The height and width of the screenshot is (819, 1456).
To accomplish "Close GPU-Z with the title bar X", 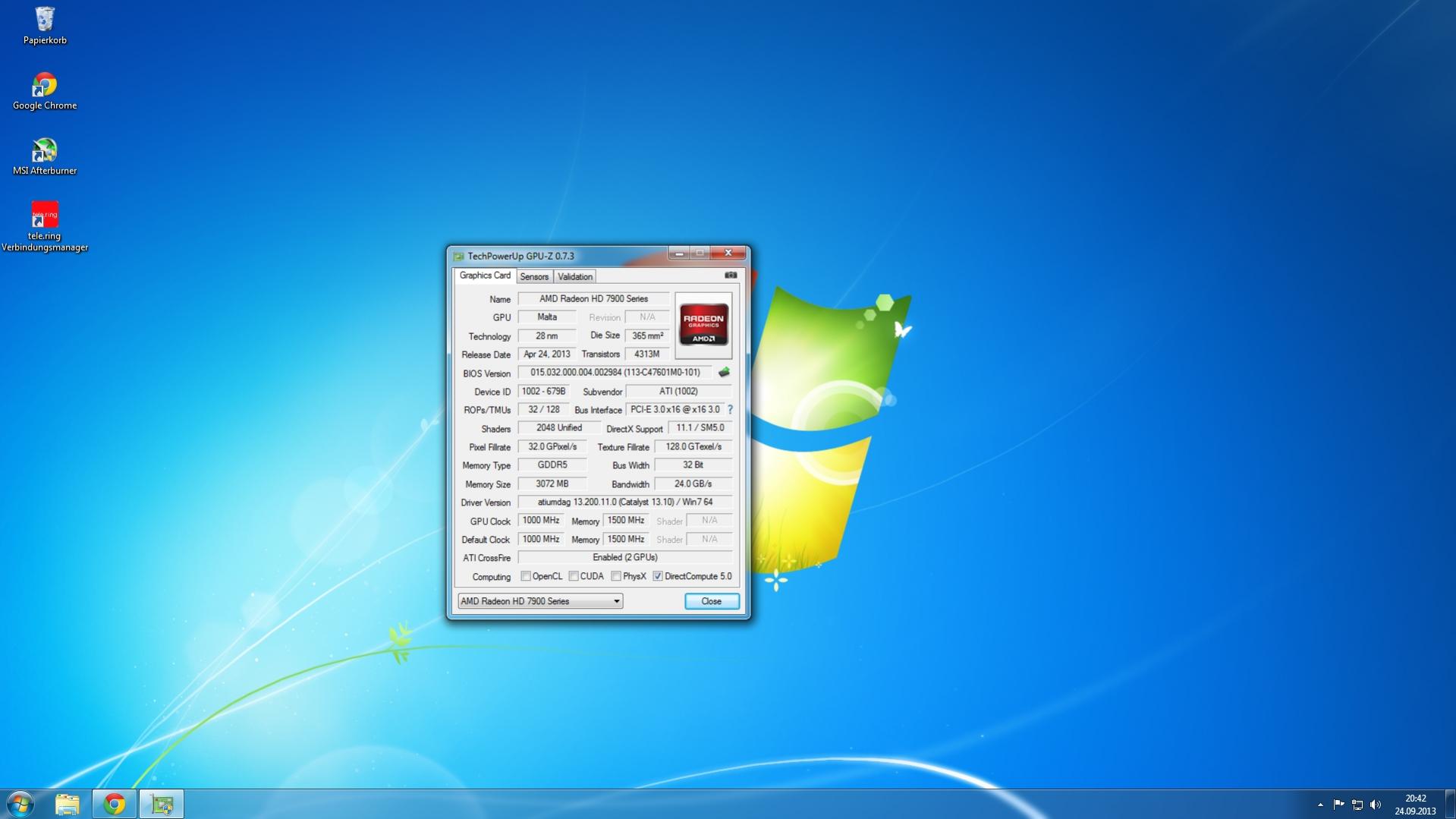I will pos(728,254).
